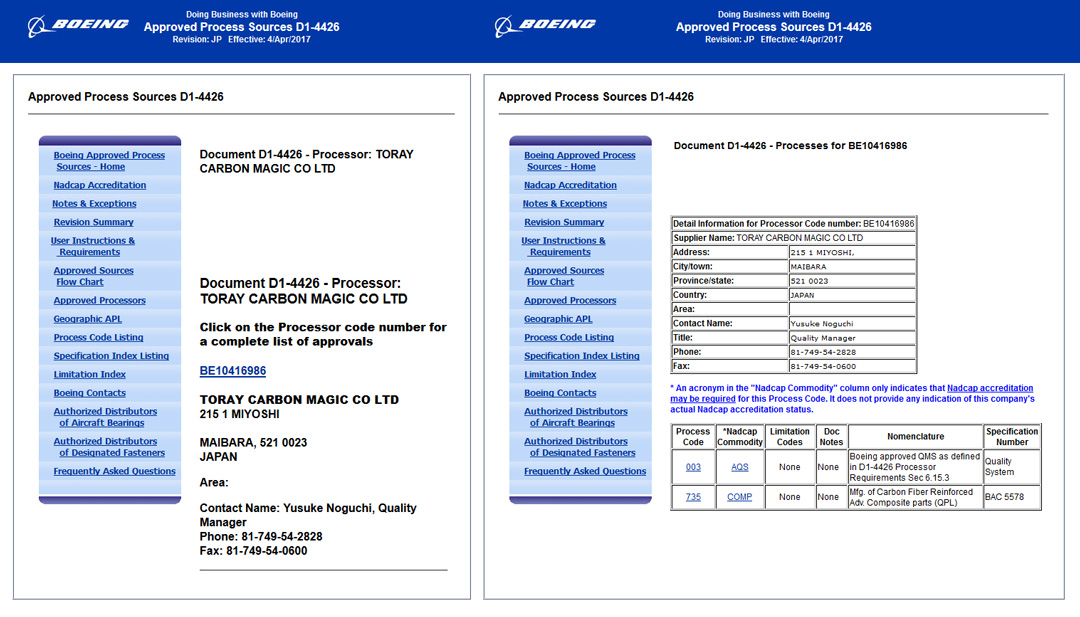The height and width of the screenshot is (617, 1080).
Task: Open the COMP Nadcap commodity link
Action: [x=740, y=496]
